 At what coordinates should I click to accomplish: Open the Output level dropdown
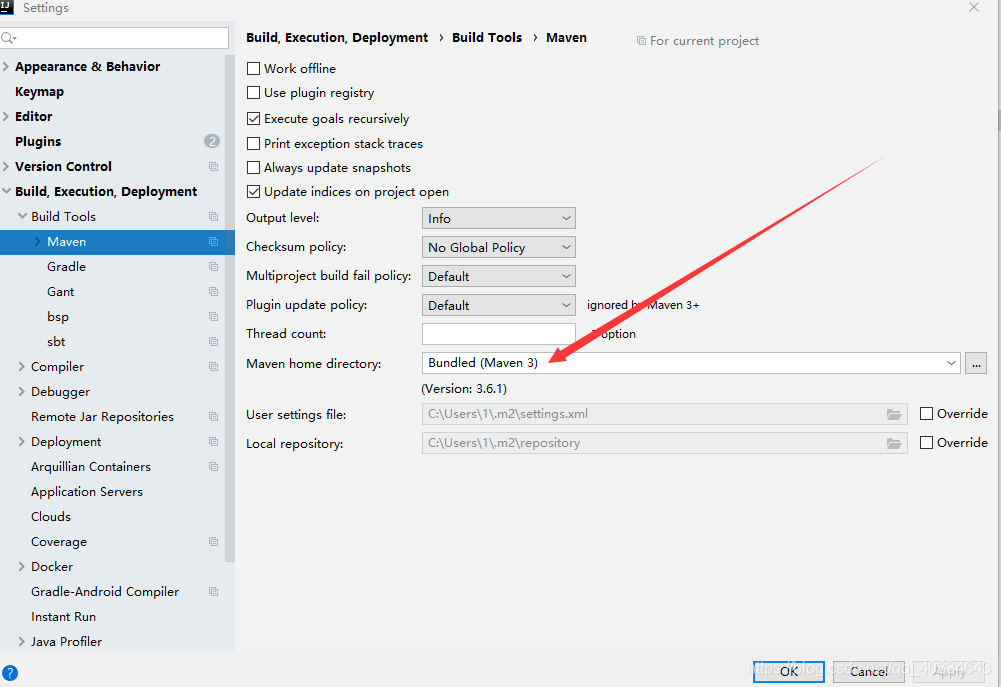point(499,218)
